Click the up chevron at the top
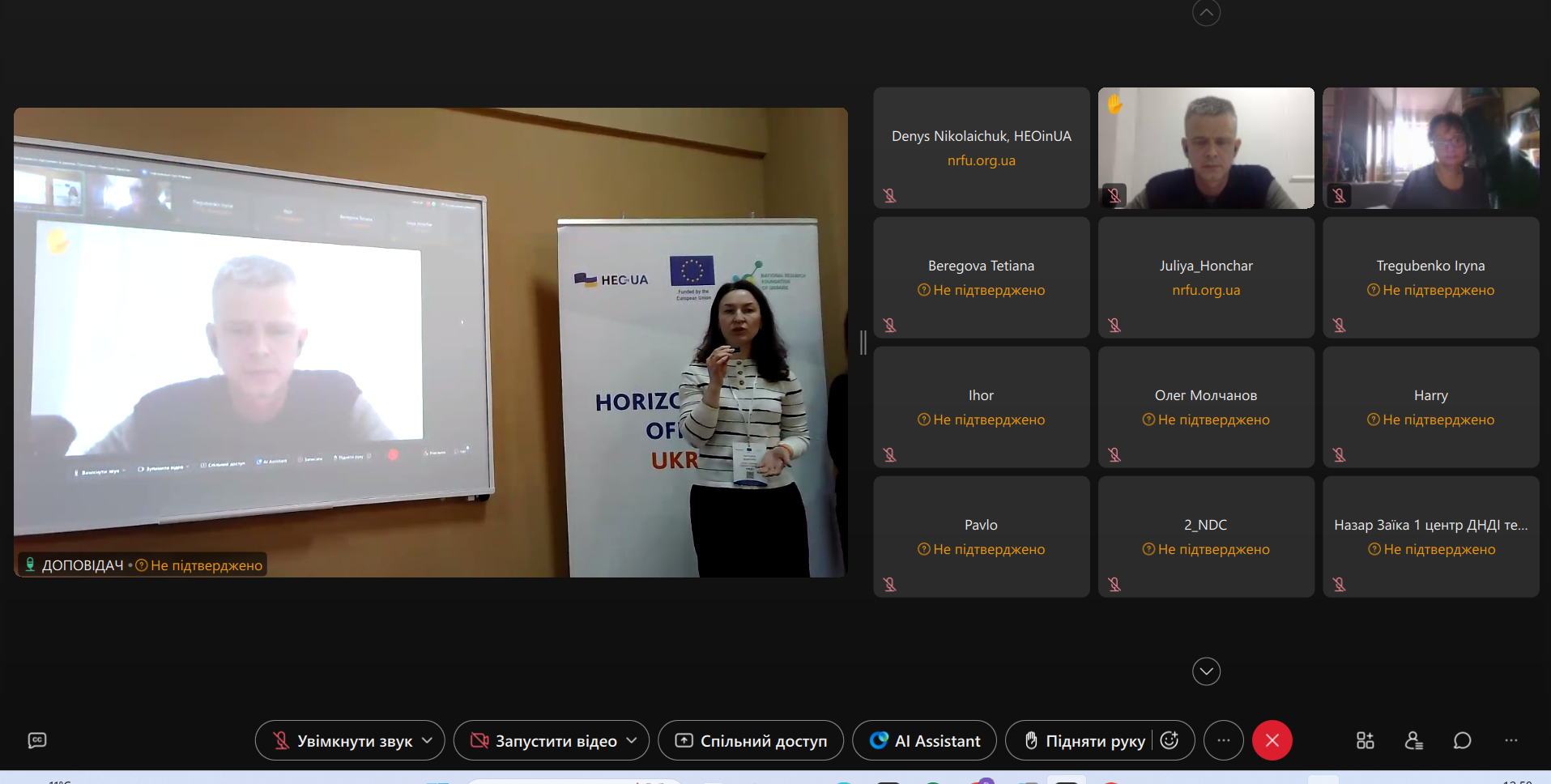Viewport: 1551px width, 784px height. [1206, 12]
